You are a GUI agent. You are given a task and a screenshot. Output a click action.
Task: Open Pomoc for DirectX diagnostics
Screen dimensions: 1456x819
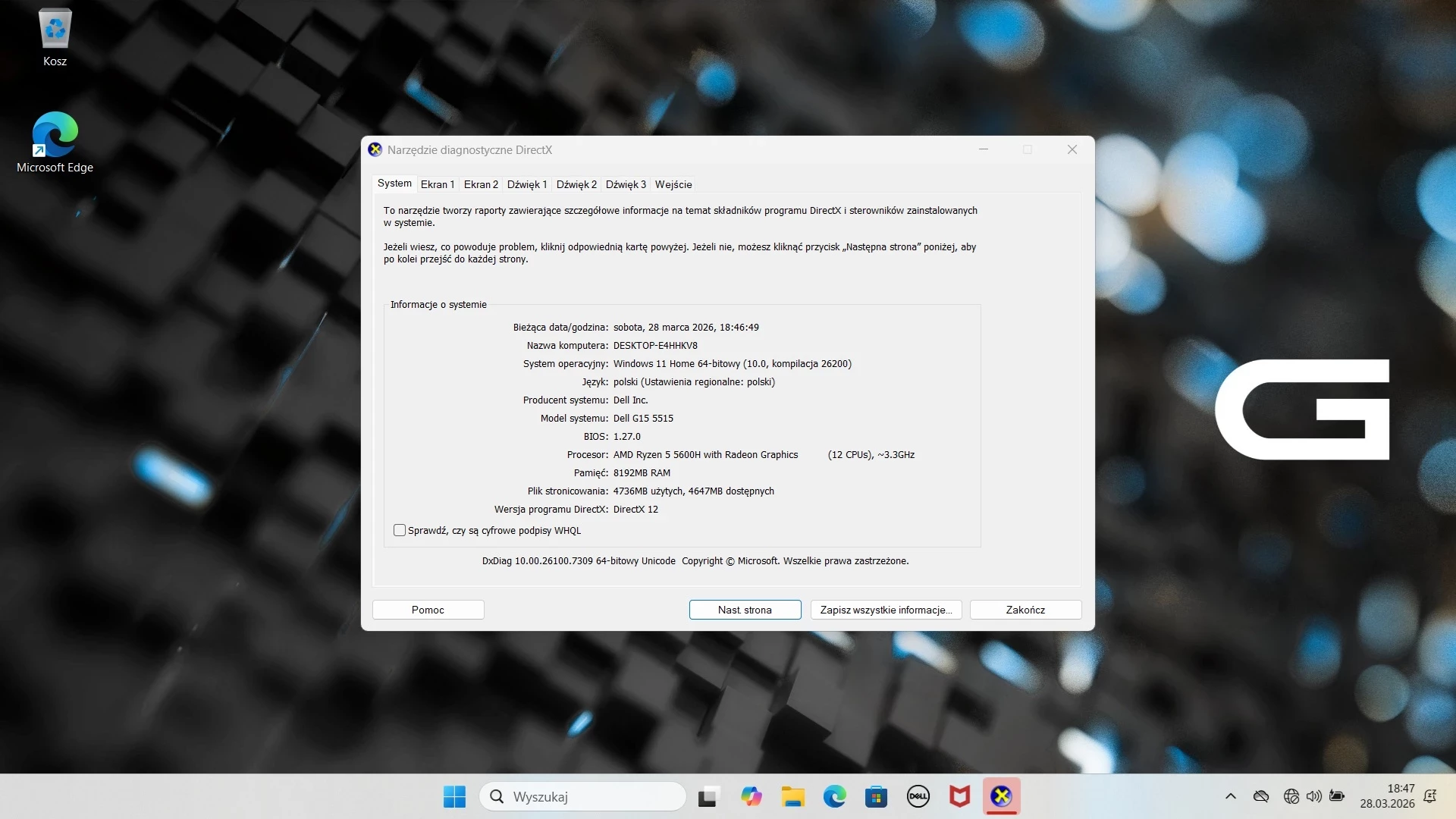click(428, 609)
